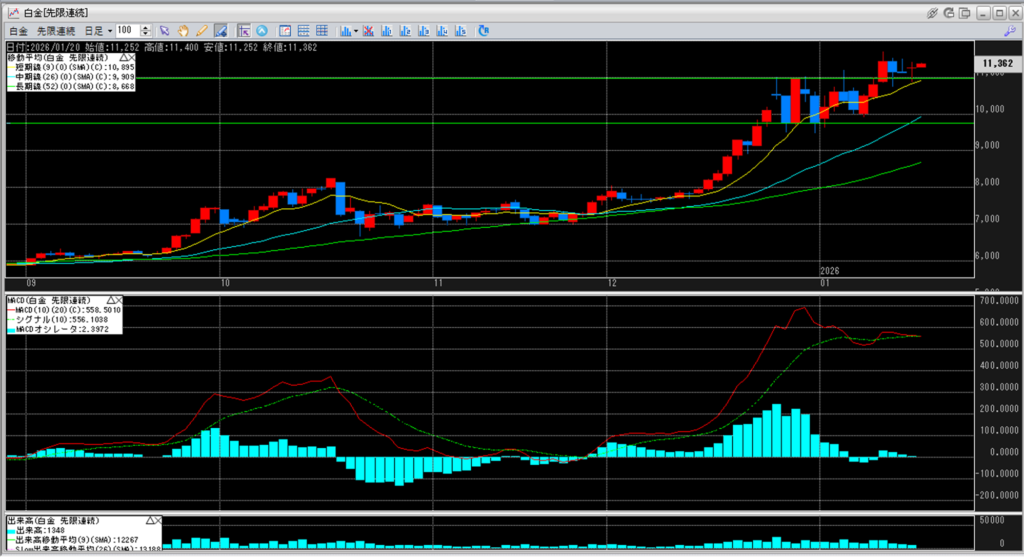The height and width of the screenshot is (557, 1024).
Task: Activate the hand pan tool
Action: coord(184,31)
